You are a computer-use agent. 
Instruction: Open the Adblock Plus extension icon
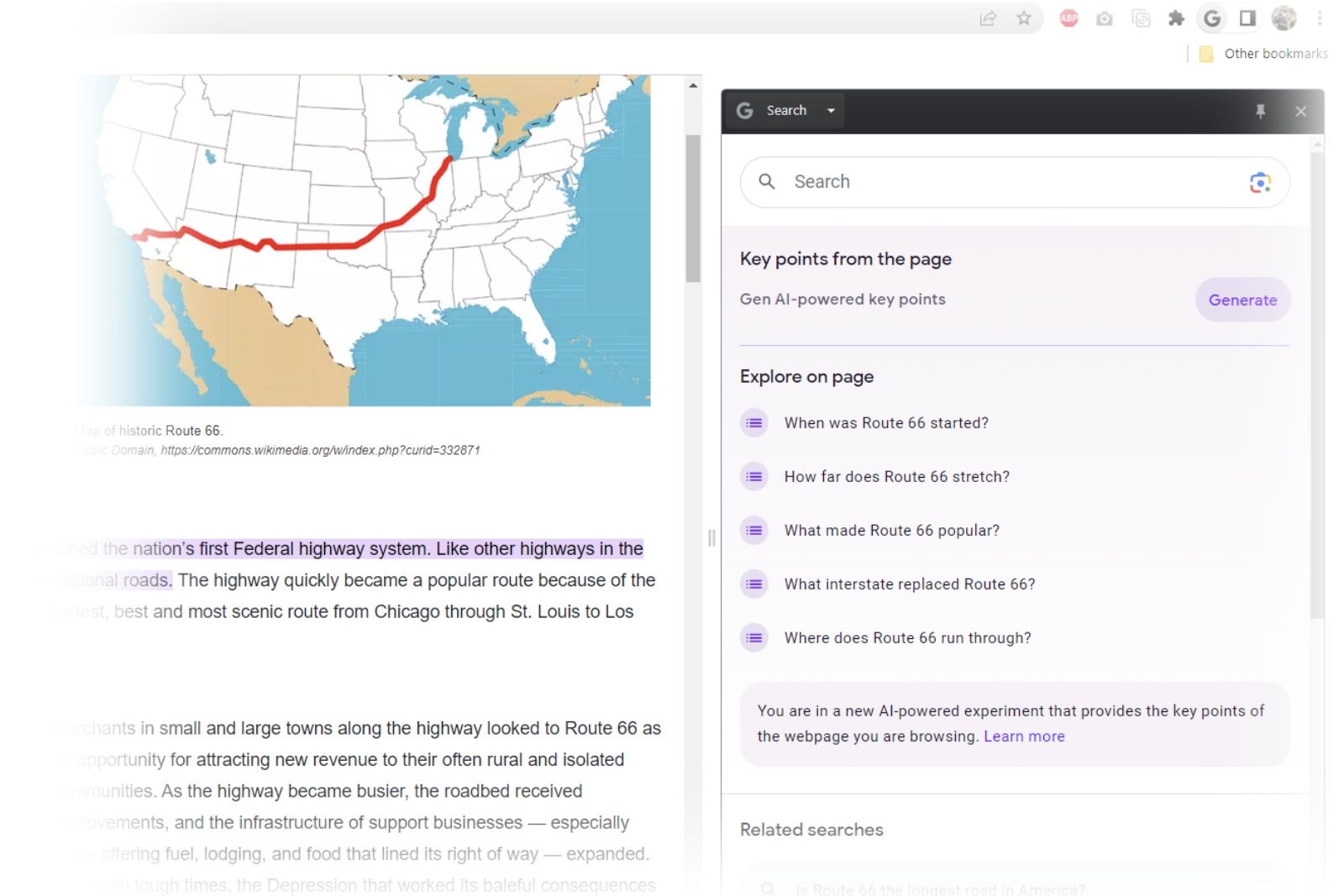coord(1068,18)
